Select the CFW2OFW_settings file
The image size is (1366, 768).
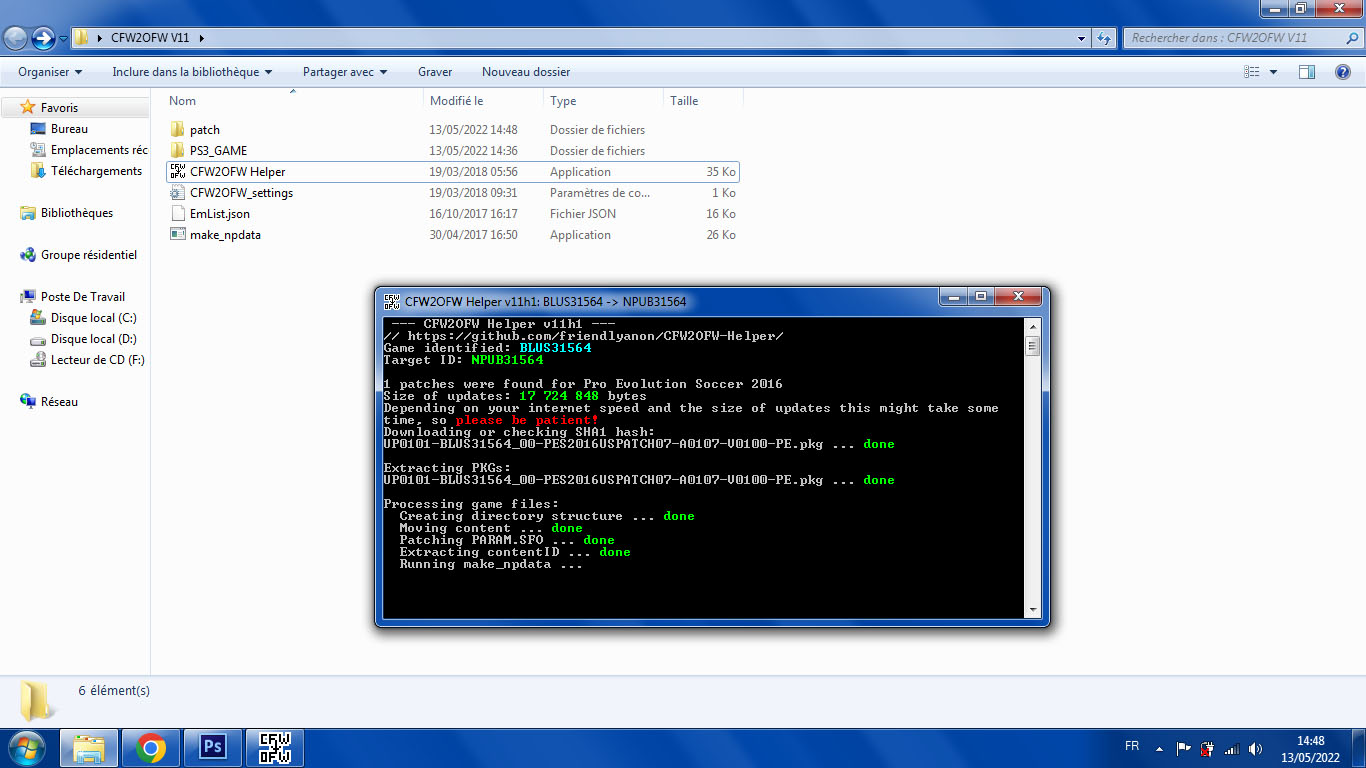(241, 193)
